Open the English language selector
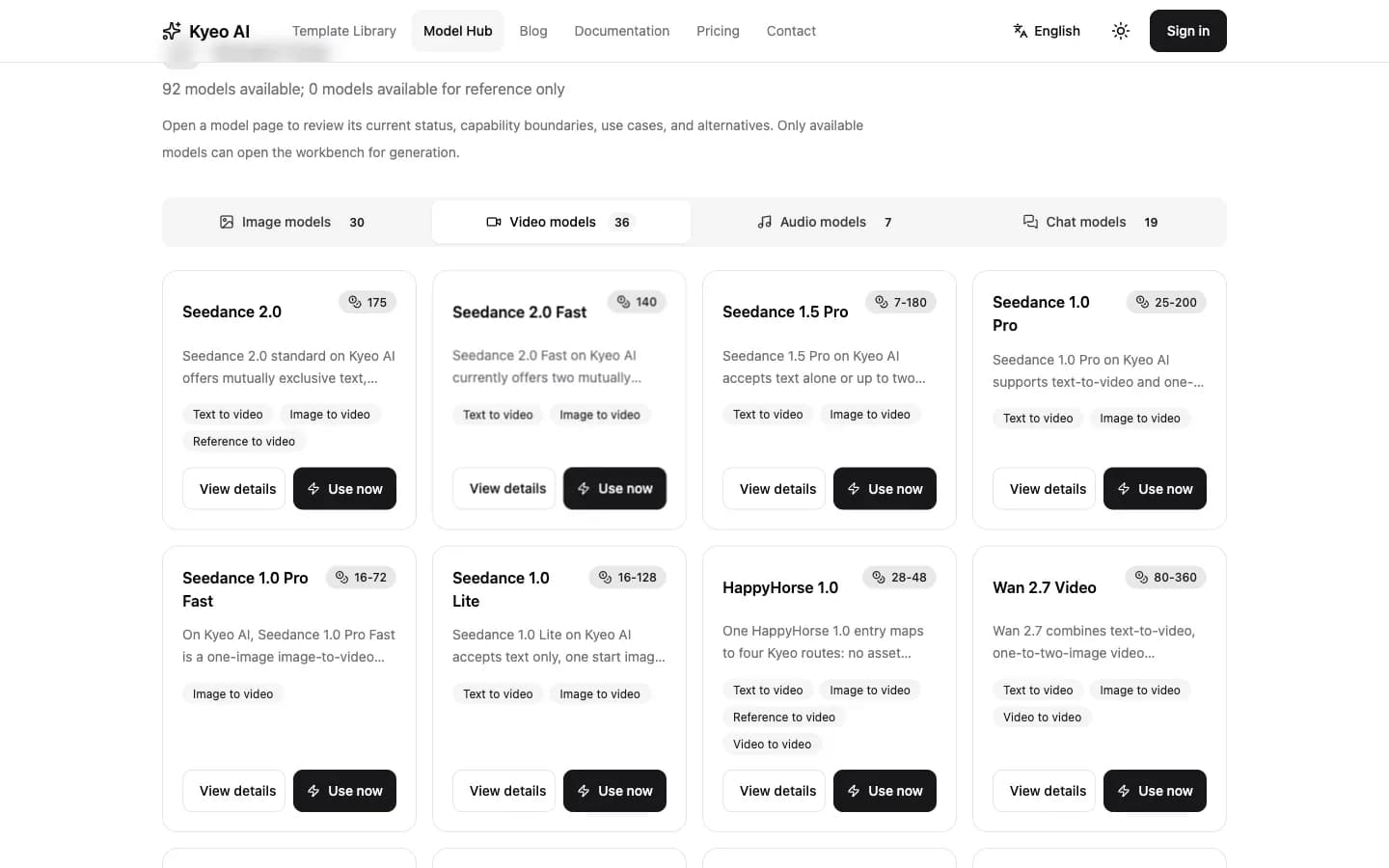Image resolution: width=1389 pixels, height=868 pixels. pyautogui.click(x=1047, y=31)
